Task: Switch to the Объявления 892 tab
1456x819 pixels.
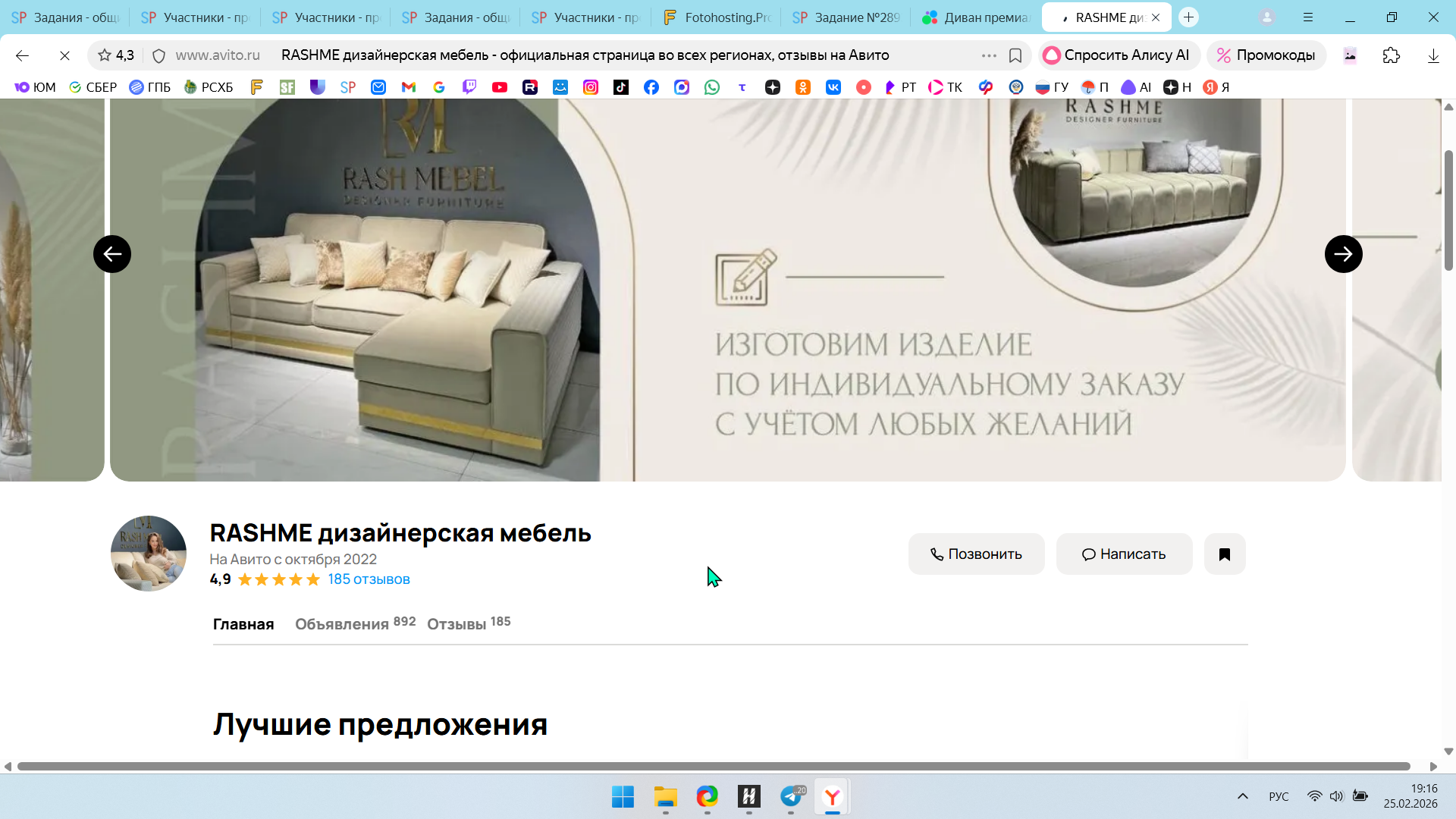Action: point(354,623)
